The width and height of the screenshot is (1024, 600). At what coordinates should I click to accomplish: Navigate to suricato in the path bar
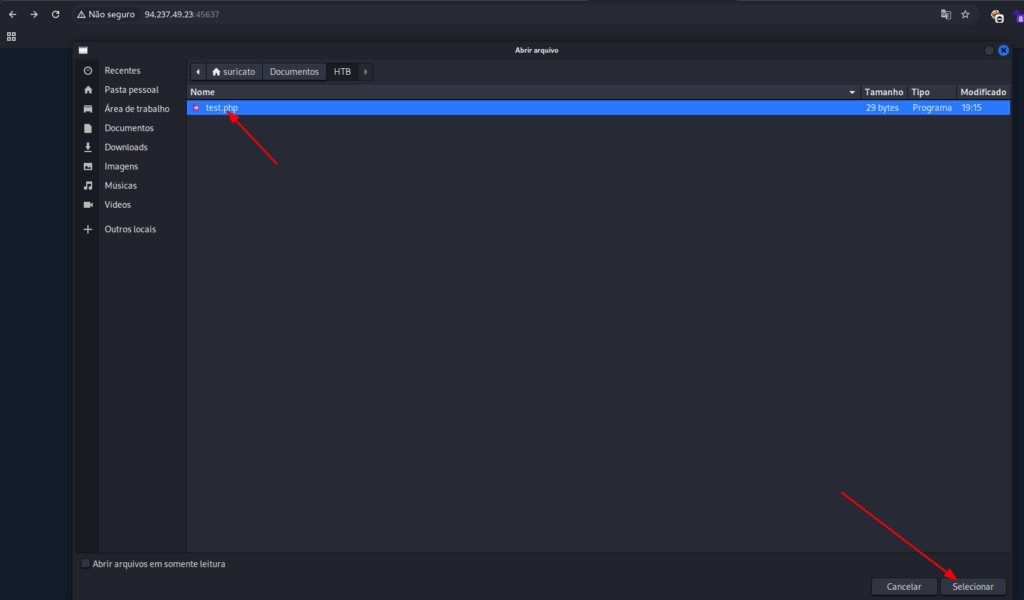point(234,72)
